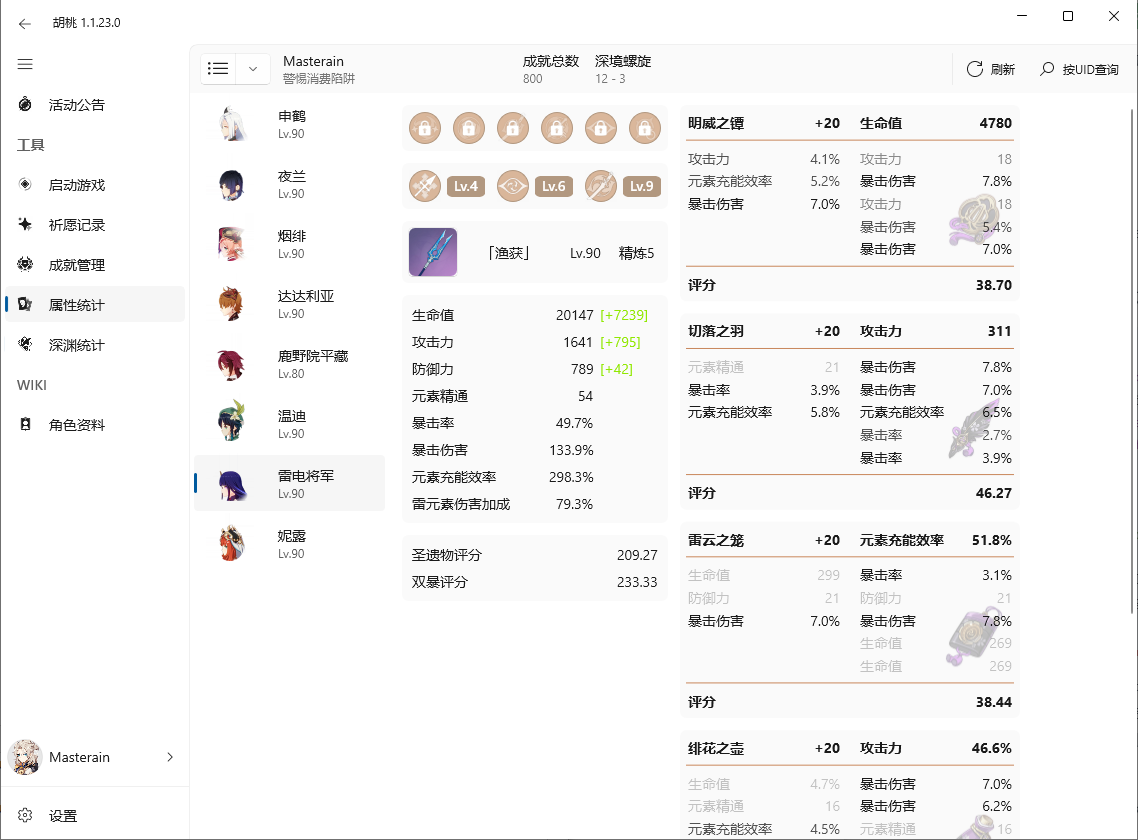1138x840 pixels.
Task: Select 达达利亚 character avatar
Action: 232,304
